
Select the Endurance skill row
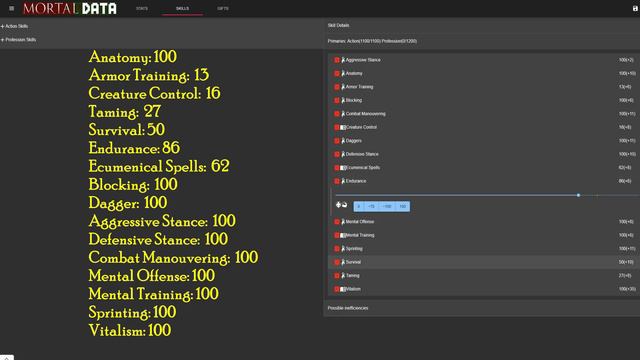coord(484,181)
